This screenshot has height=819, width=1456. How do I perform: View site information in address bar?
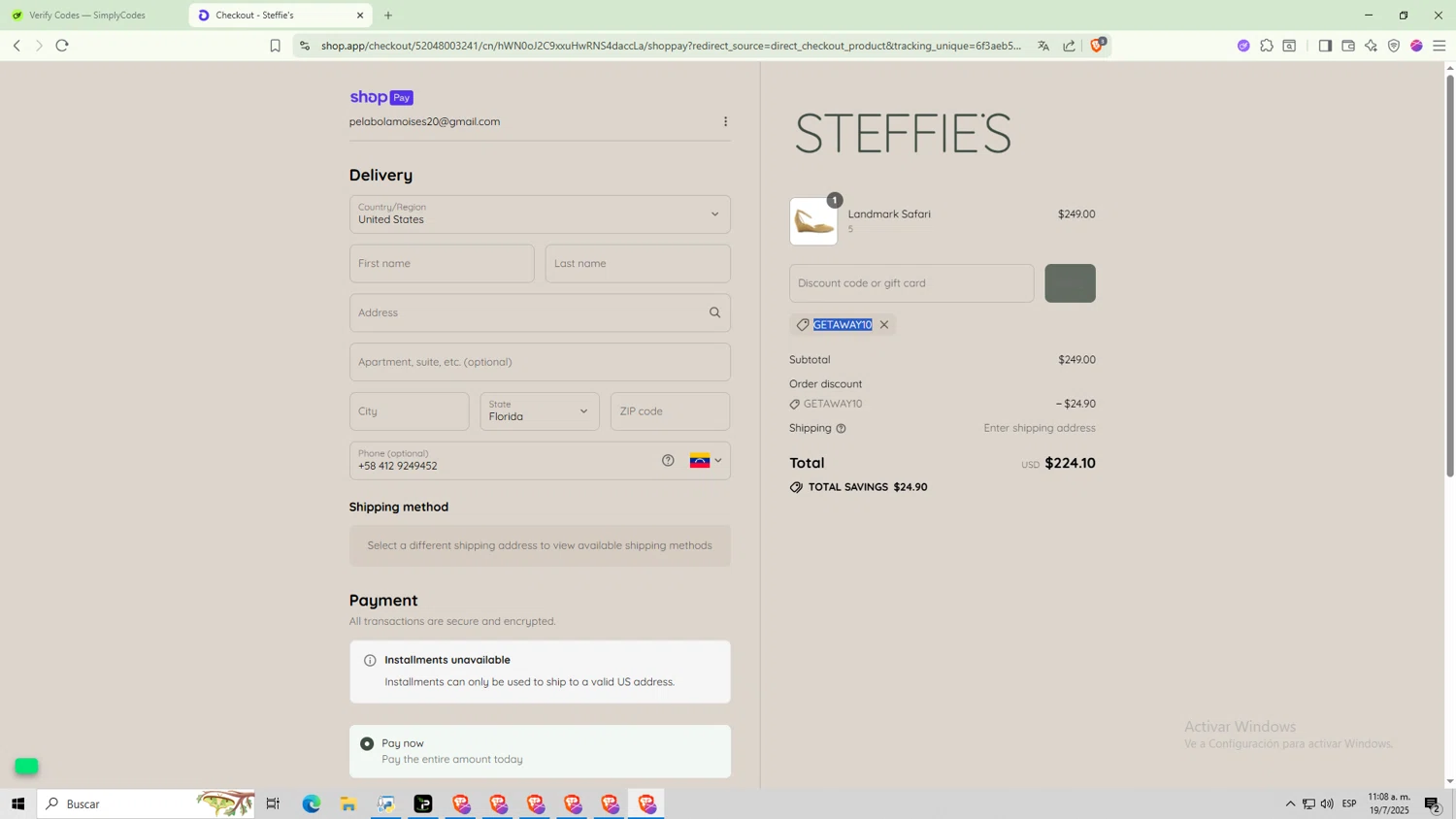click(x=305, y=46)
